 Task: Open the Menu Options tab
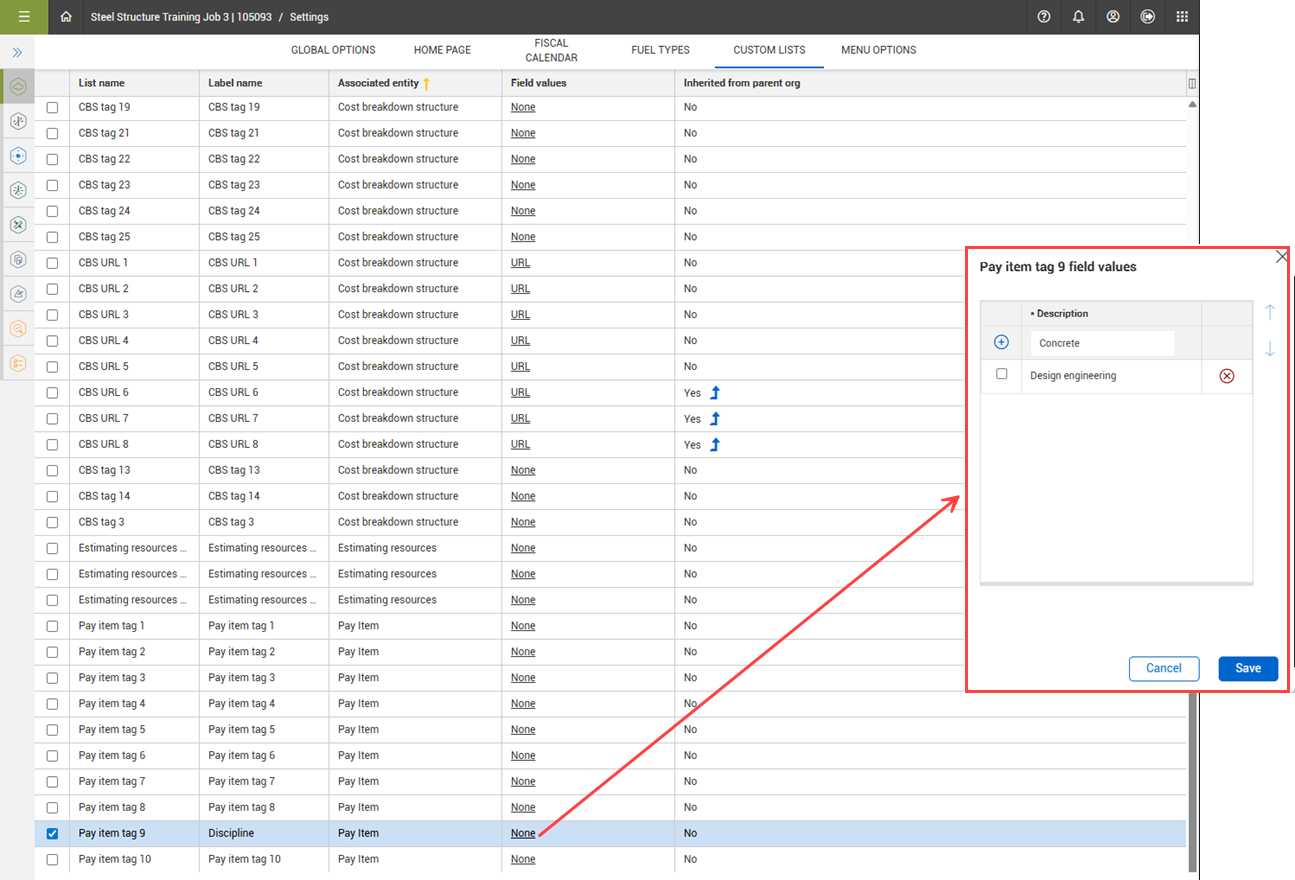point(878,50)
